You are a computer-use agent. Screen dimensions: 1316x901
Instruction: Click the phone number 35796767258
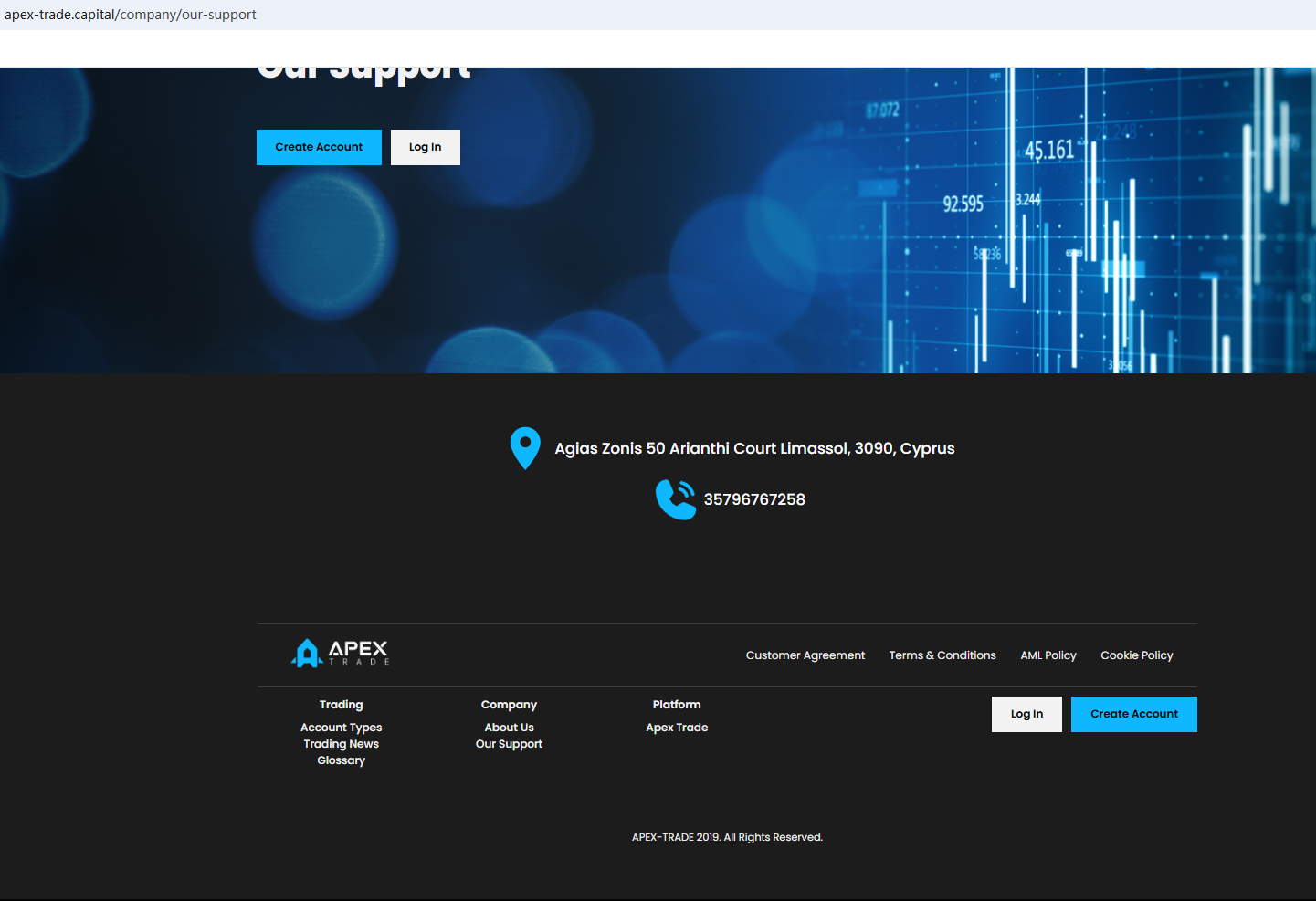pos(754,499)
